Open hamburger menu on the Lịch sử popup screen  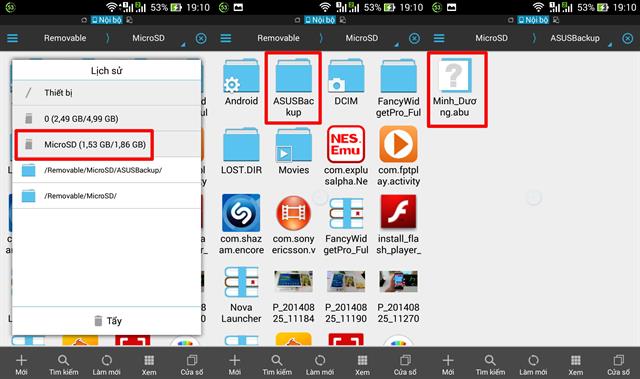(12, 38)
